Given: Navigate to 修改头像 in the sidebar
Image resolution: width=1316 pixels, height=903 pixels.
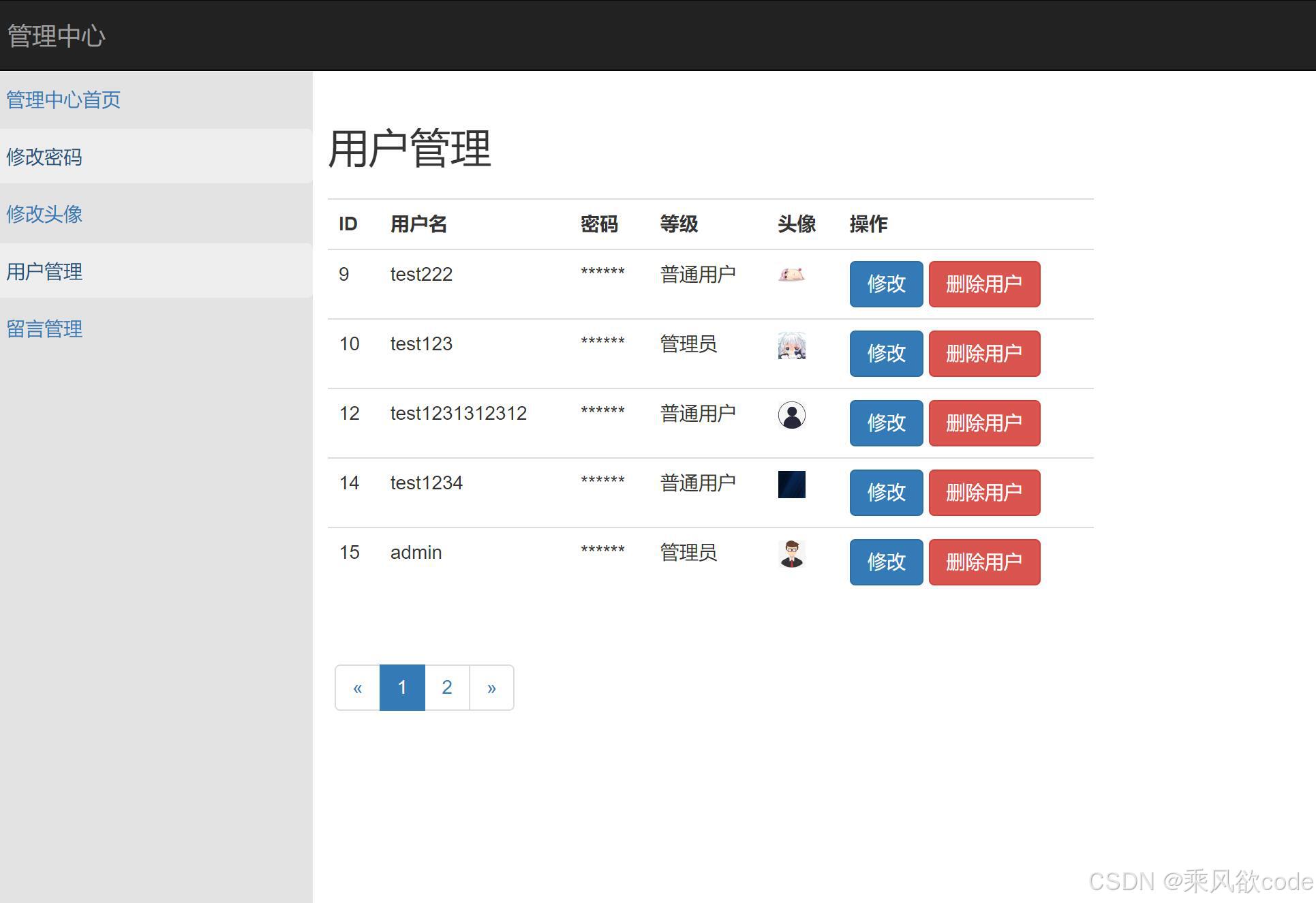Looking at the screenshot, I should 44,214.
